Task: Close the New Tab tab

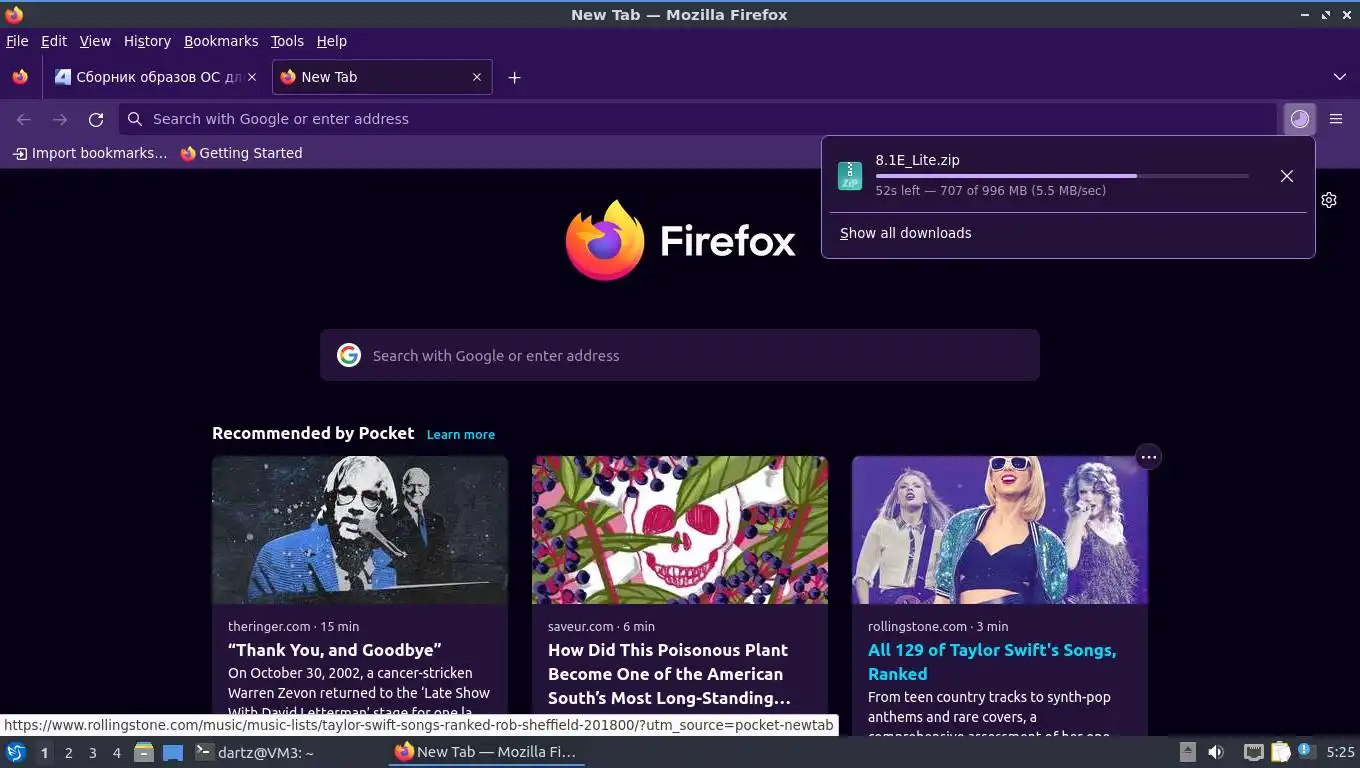Action: [477, 77]
